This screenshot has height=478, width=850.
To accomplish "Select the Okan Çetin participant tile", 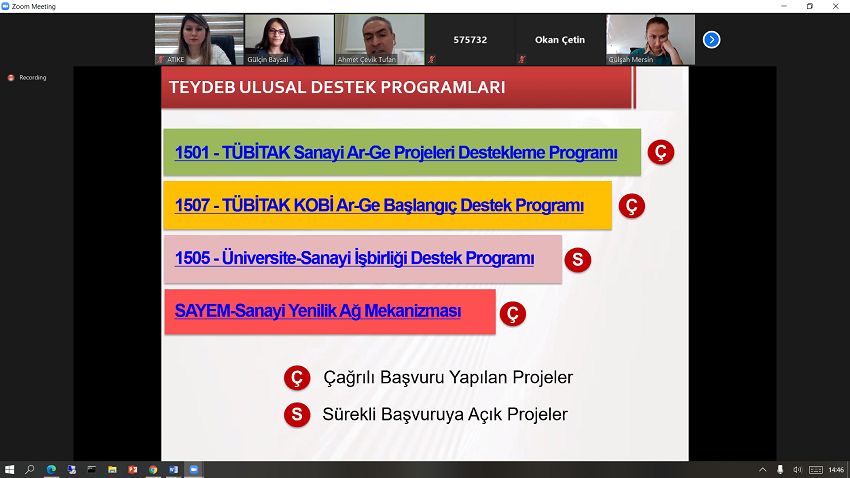I will pos(560,40).
